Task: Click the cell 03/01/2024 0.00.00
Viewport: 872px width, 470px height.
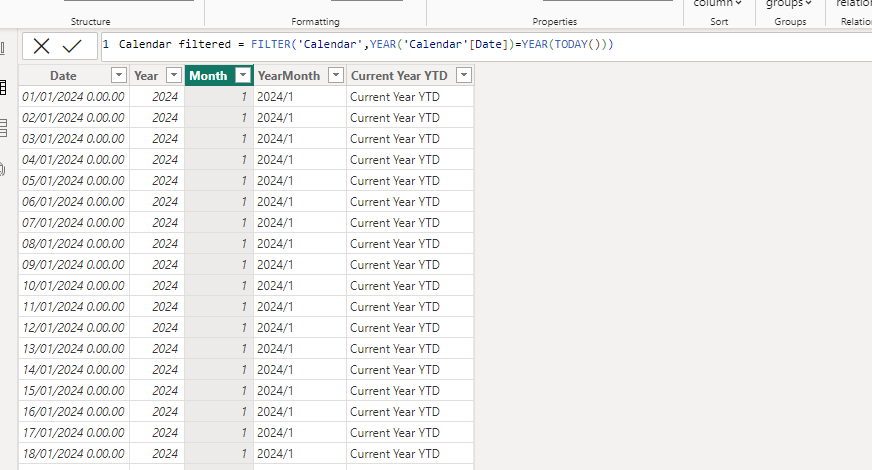Action: pyautogui.click(x=73, y=138)
